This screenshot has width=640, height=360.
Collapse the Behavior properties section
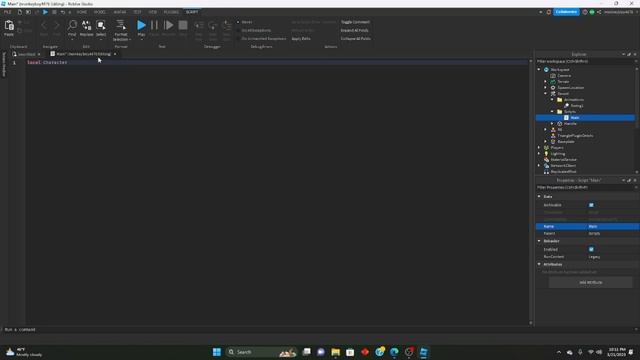539,241
